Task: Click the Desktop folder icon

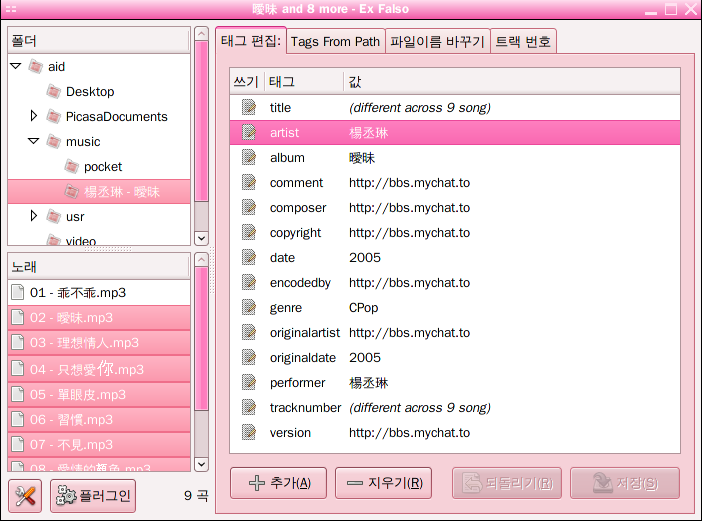Action: click(53, 91)
